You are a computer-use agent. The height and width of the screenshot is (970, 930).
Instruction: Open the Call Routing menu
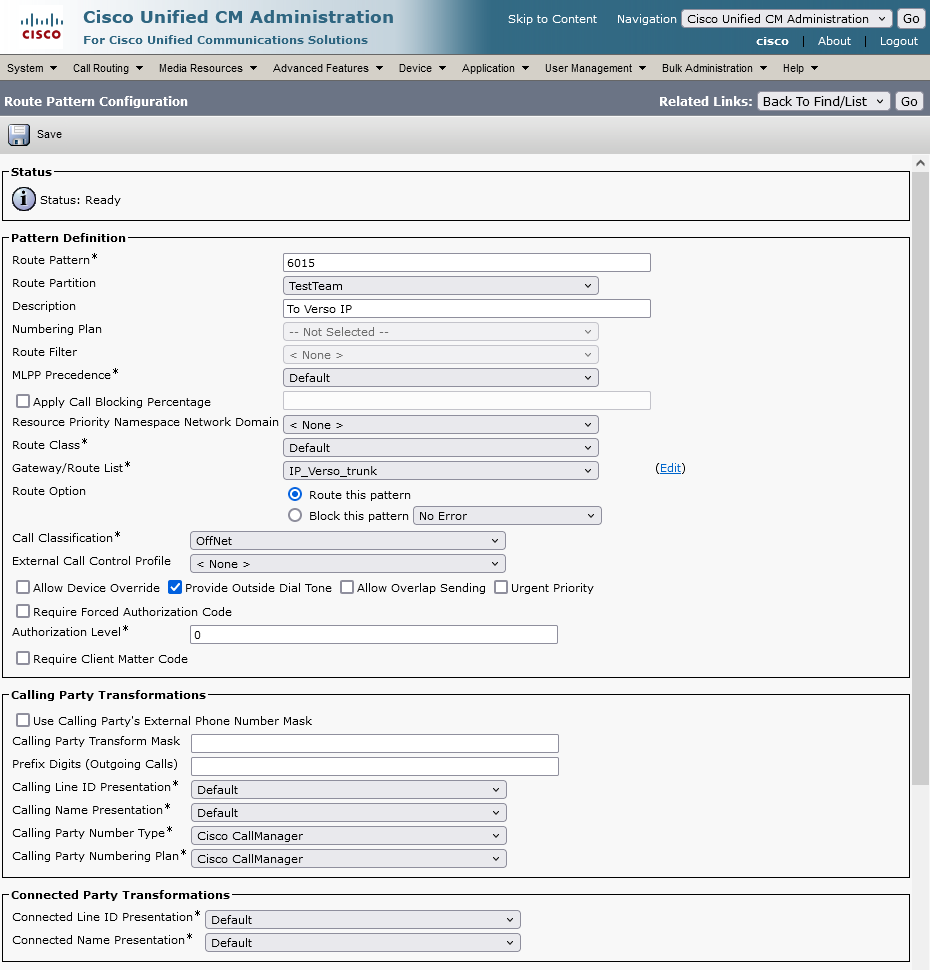pyautogui.click(x=107, y=68)
